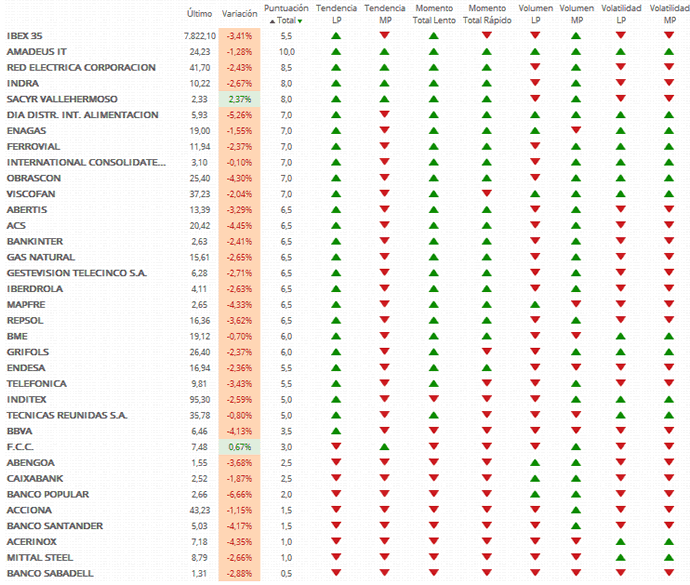
Task: Click DIA variation cell -5,26%
Action: point(239,115)
